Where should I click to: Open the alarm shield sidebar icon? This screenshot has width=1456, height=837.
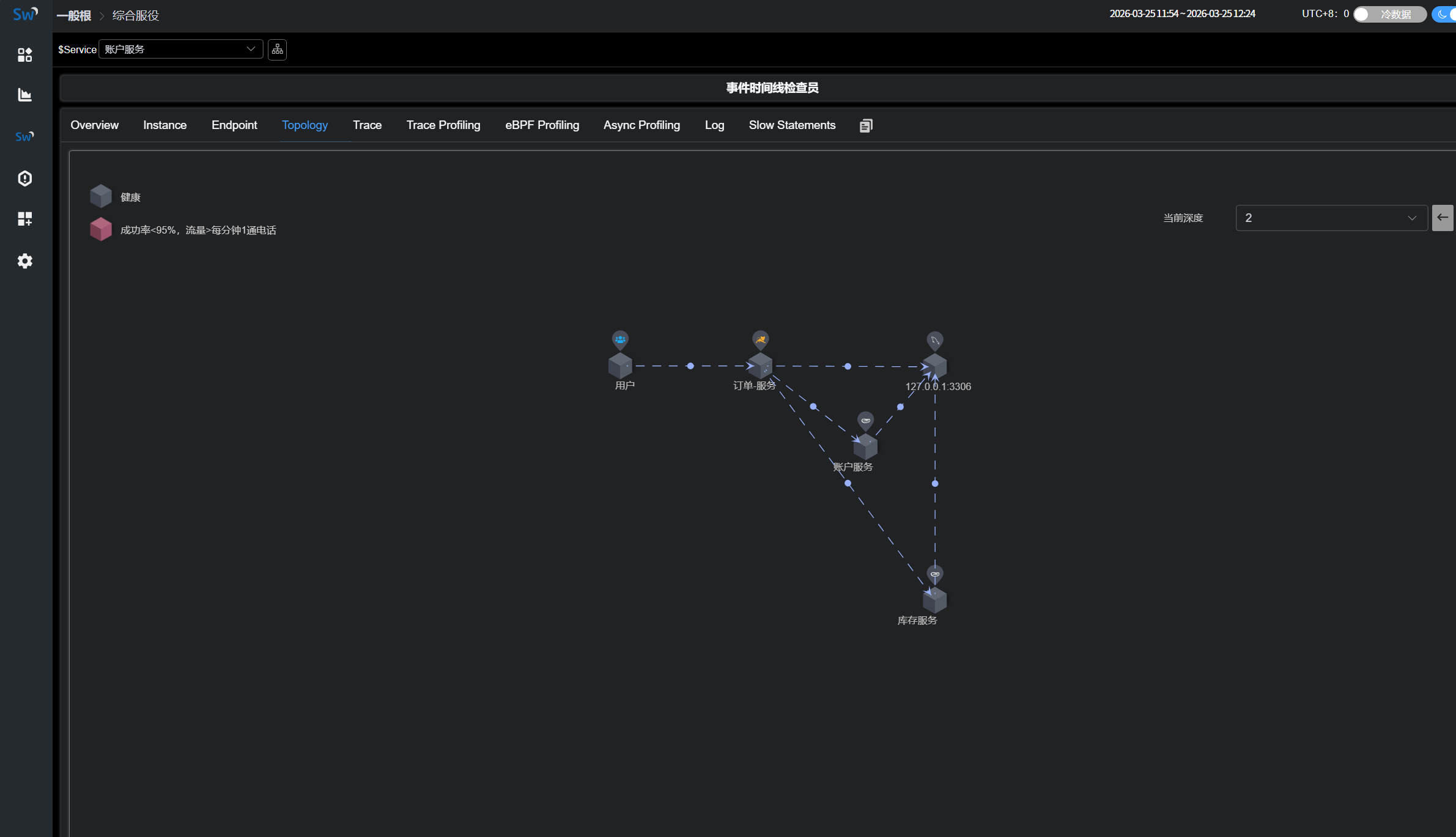pyautogui.click(x=25, y=179)
